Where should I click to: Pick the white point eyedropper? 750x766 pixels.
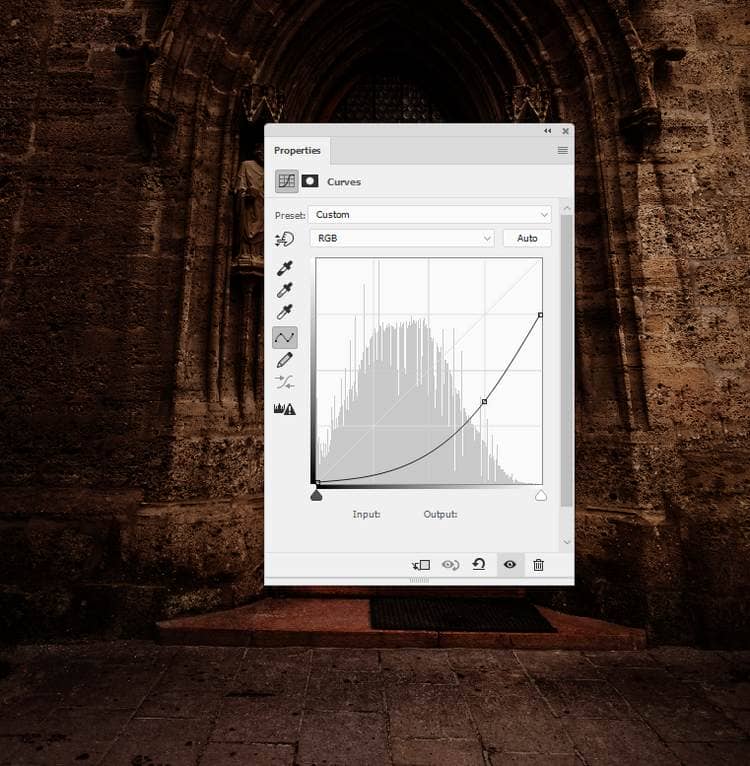(284, 311)
